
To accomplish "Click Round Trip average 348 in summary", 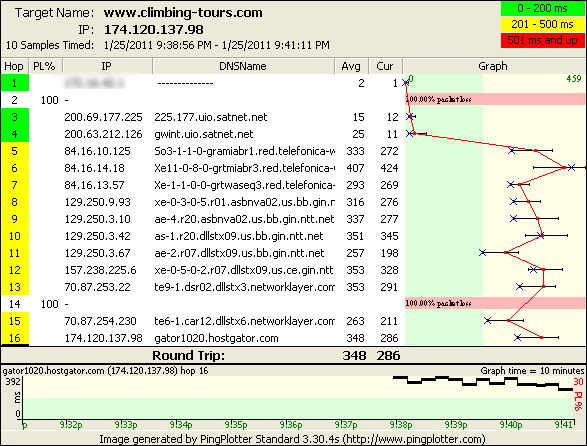I will [x=354, y=355].
